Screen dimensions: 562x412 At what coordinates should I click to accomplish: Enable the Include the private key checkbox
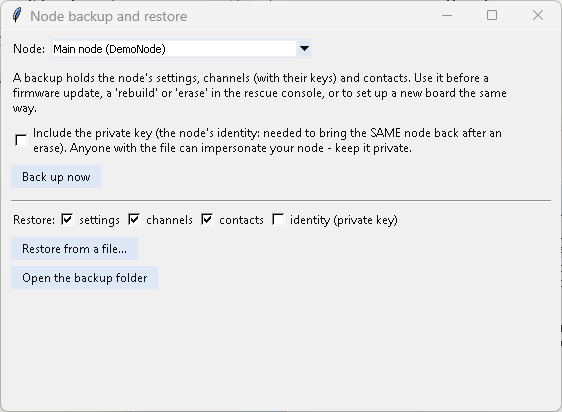21,140
